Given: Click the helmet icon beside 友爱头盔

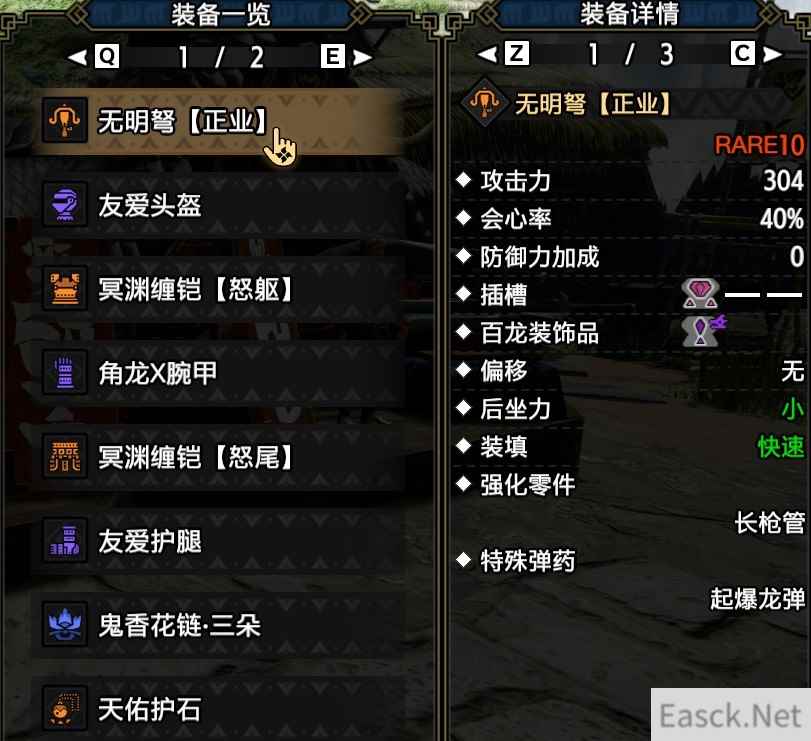Looking at the screenshot, I should tap(65, 205).
